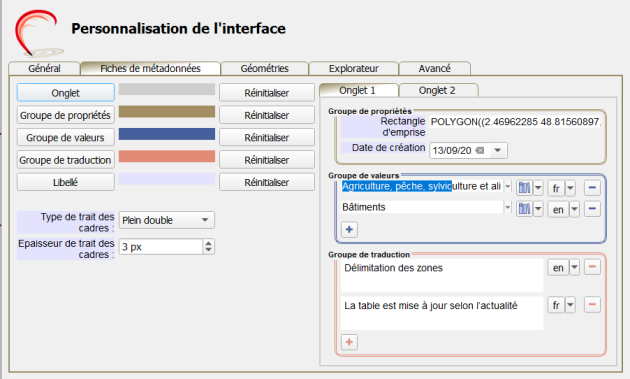Pick the grey Onglet color swatch

pyautogui.click(x=167, y=89)
